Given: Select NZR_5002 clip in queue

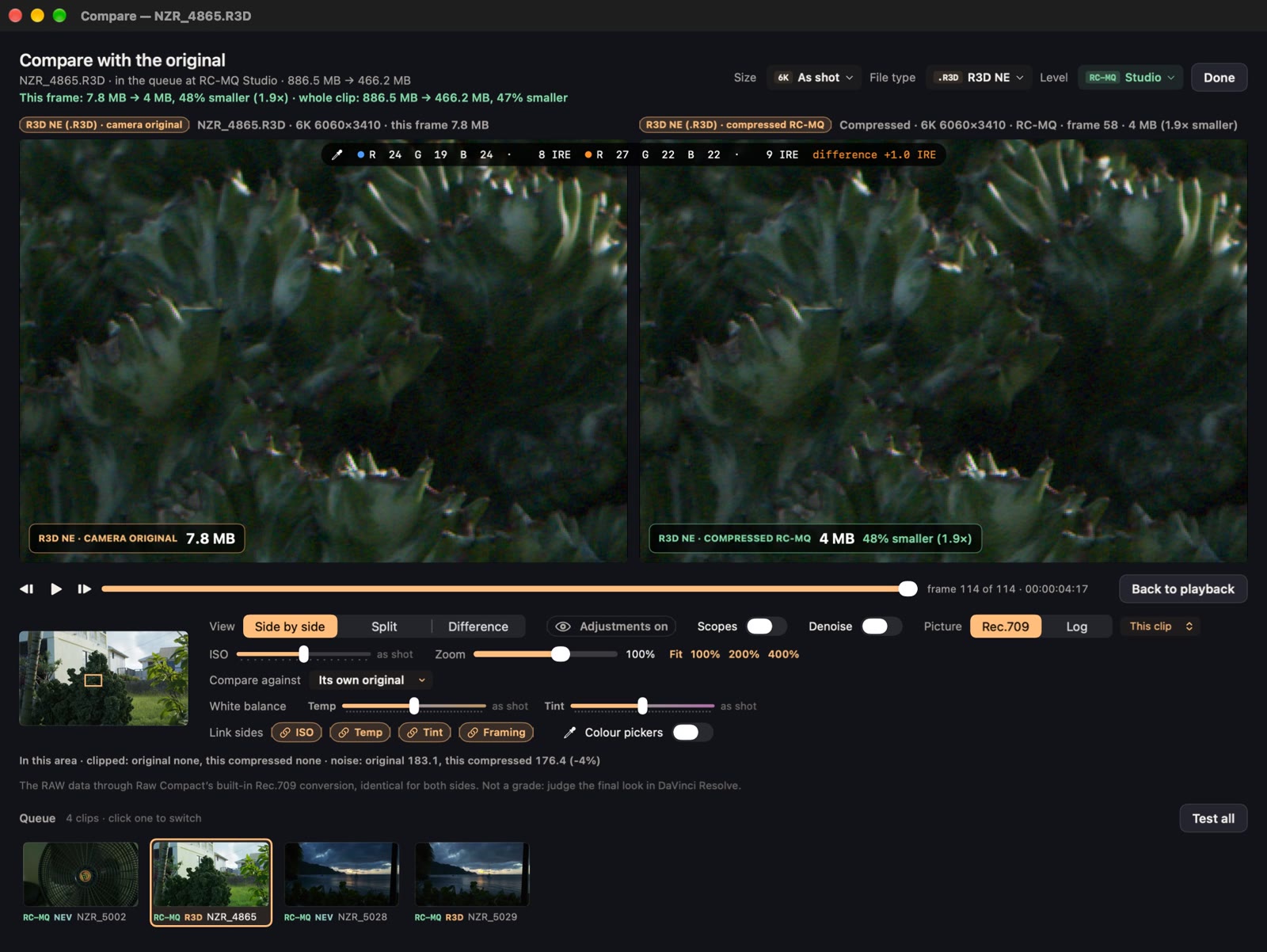Looking at the screenshot, I should point(81,882).
